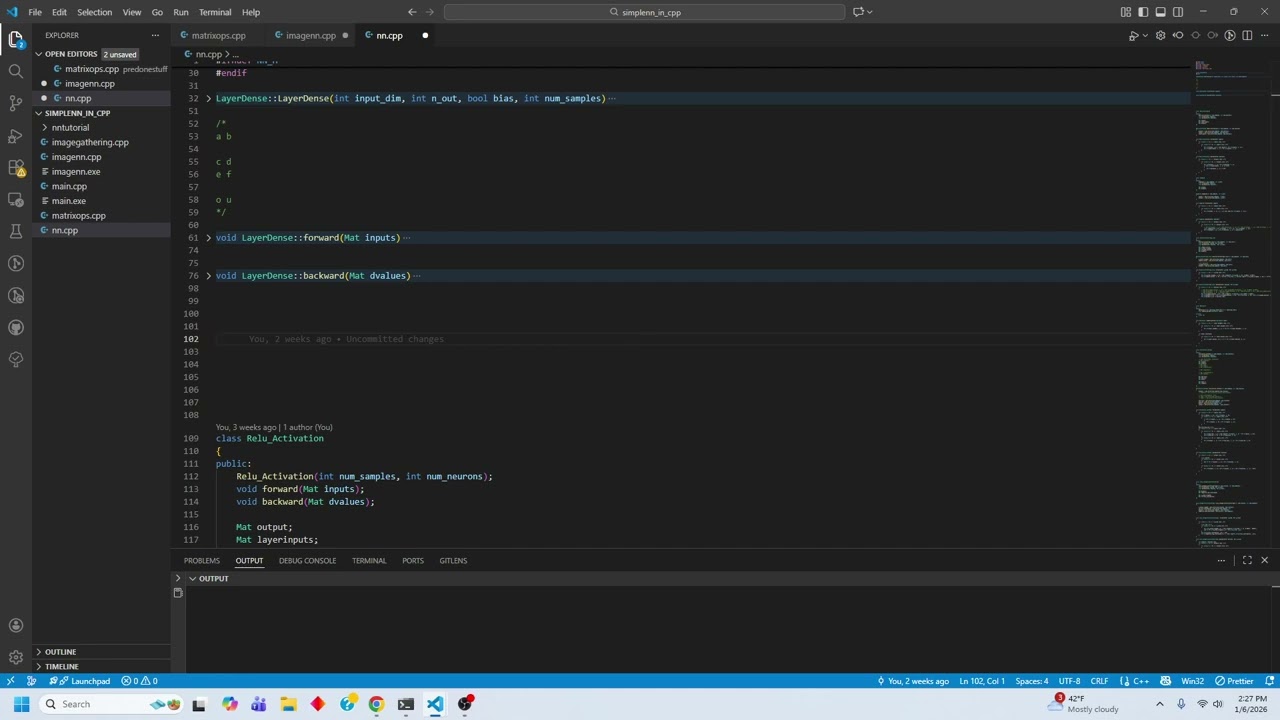
Task: Open the panel's More Actions ellipsis
Action: coord(1221,560)
